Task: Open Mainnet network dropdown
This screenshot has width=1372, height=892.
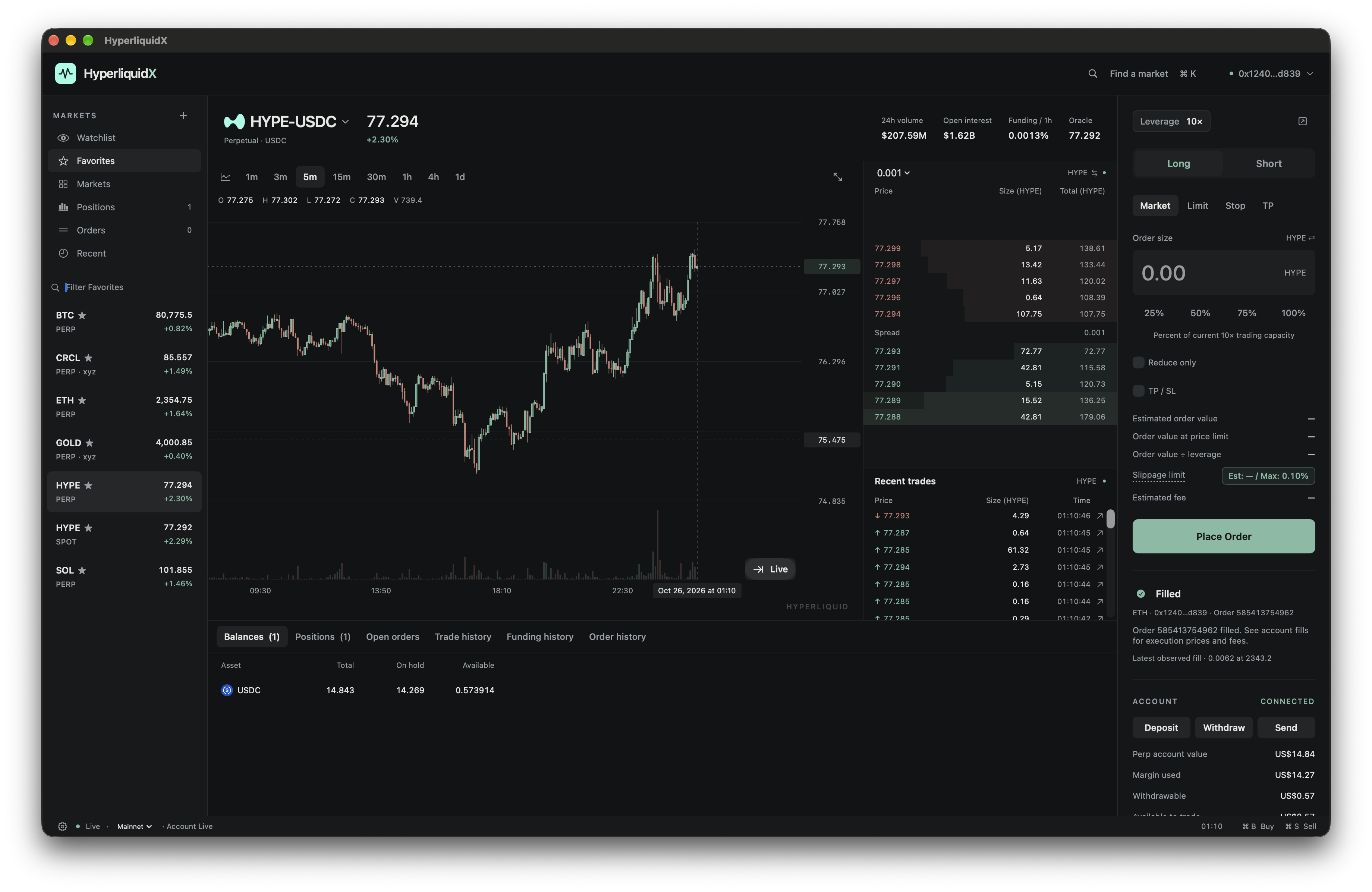Action: pyautogui.click(x=134, y=826)
